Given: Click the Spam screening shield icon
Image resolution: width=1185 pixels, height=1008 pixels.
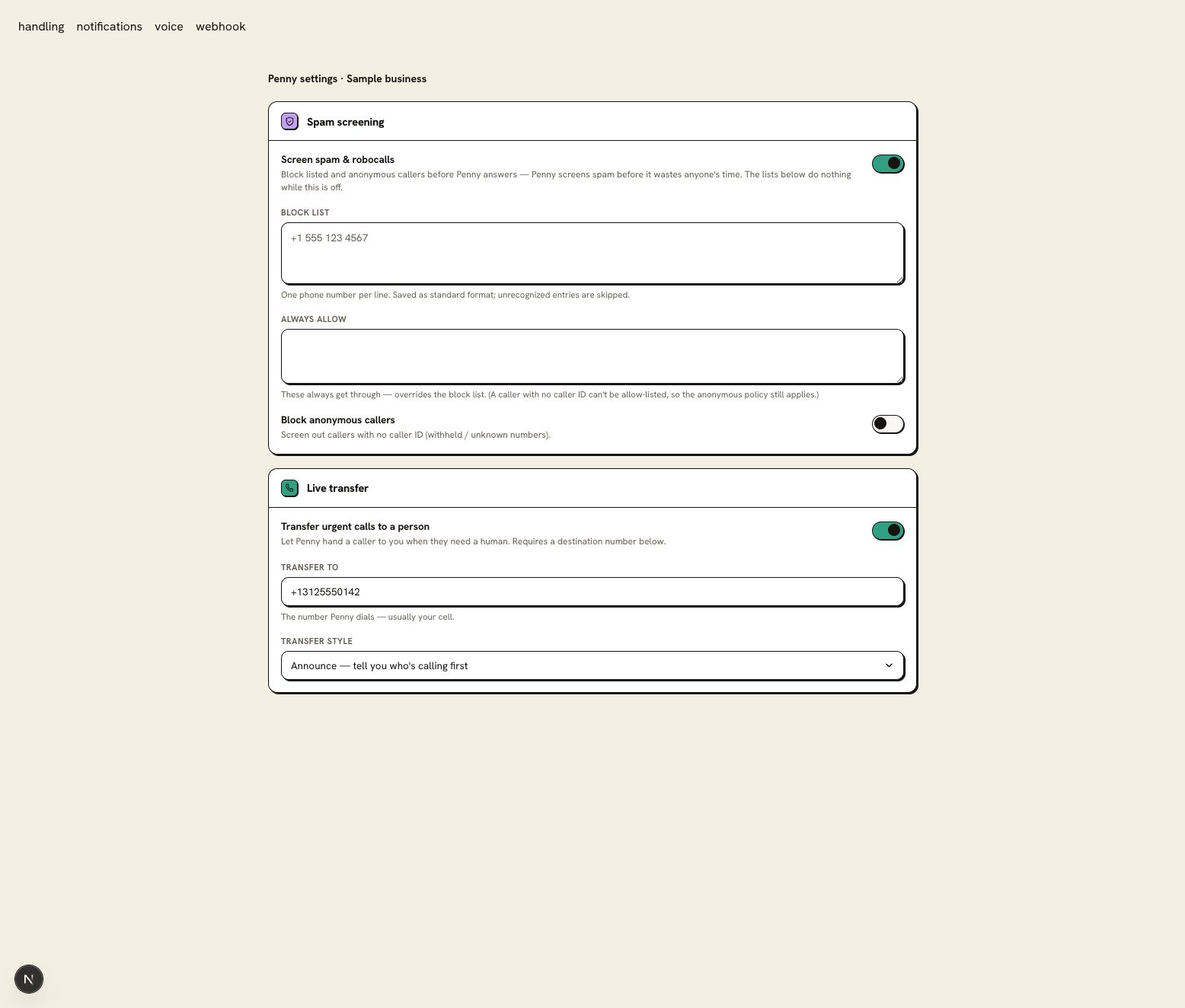Looking at the screenshot, I should point(289,121).
